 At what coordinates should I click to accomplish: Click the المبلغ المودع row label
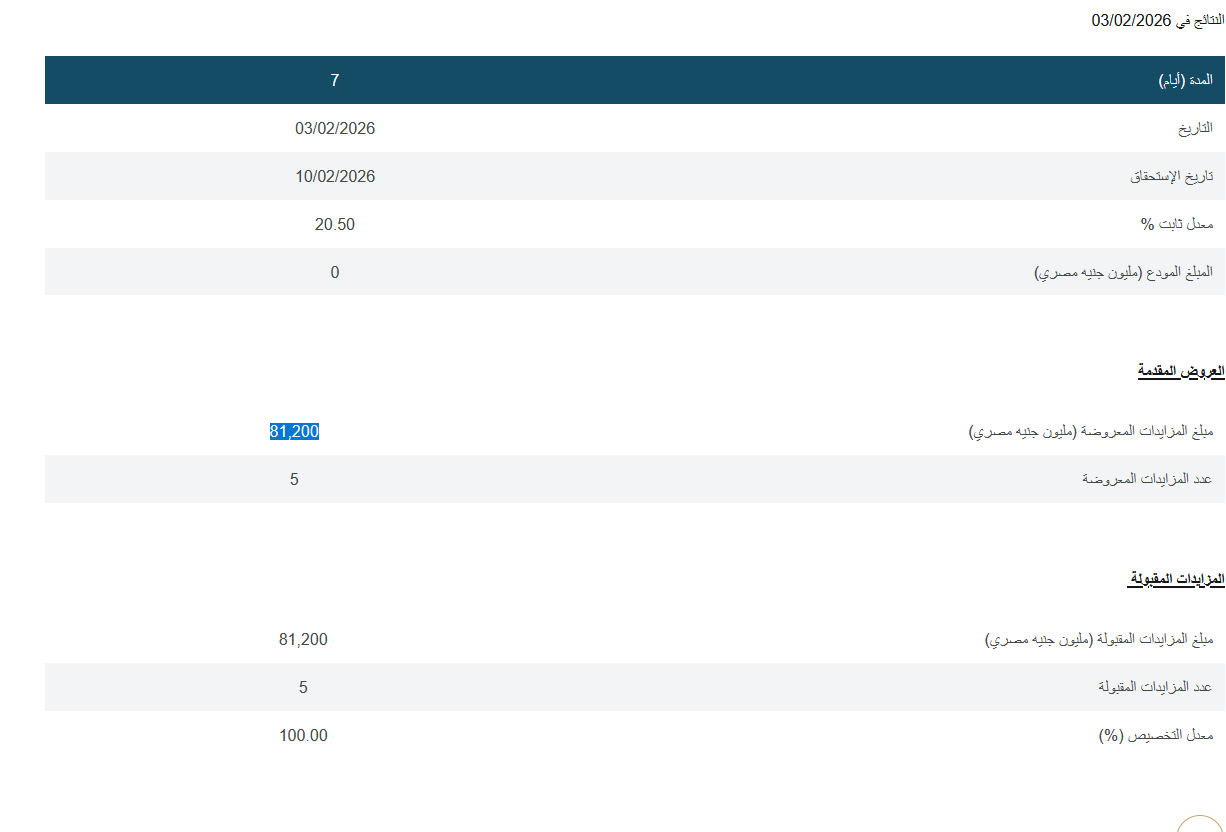pos(1123,272)
